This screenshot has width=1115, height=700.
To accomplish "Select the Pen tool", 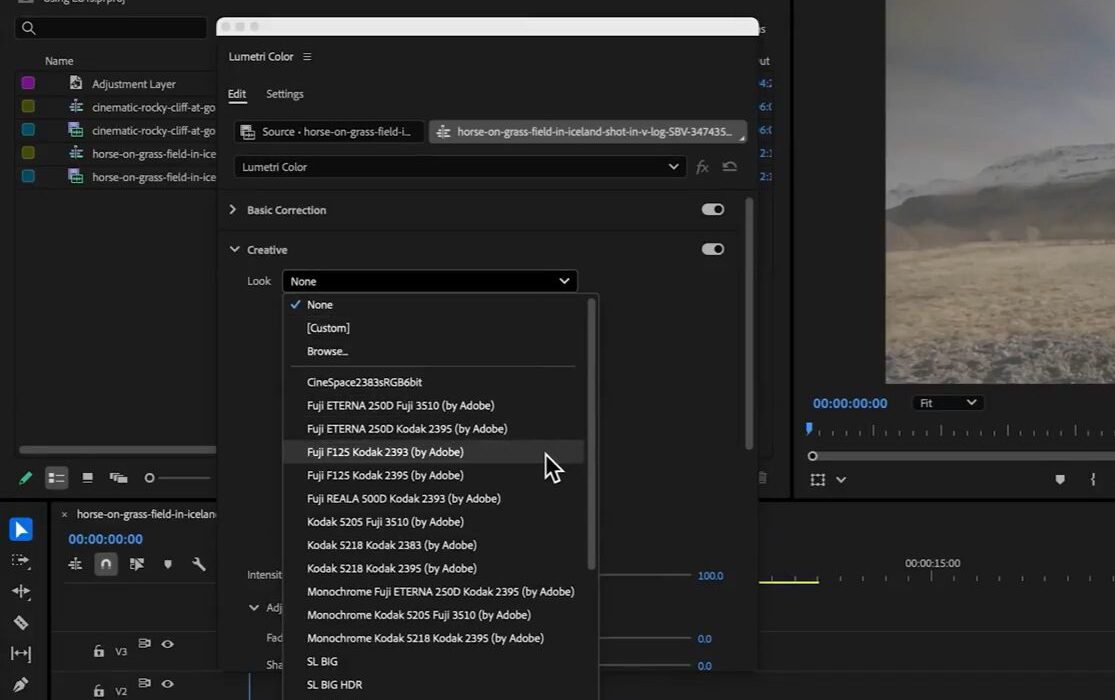I will [21, 684].
